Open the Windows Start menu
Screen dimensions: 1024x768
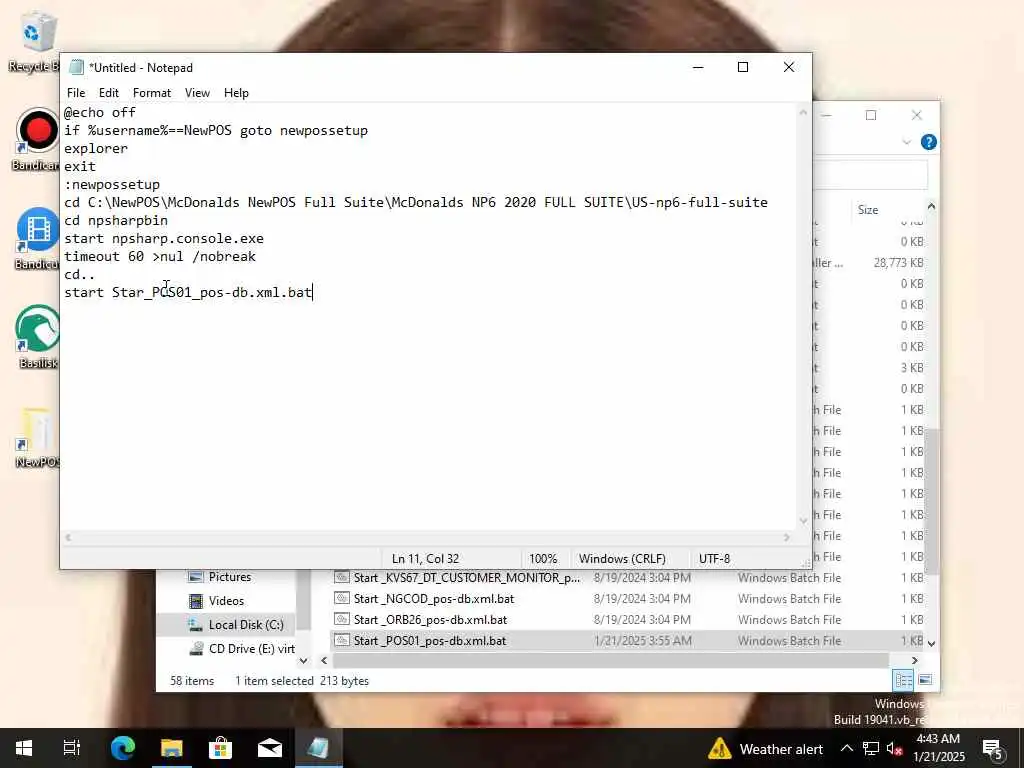(x=24, y=748)
